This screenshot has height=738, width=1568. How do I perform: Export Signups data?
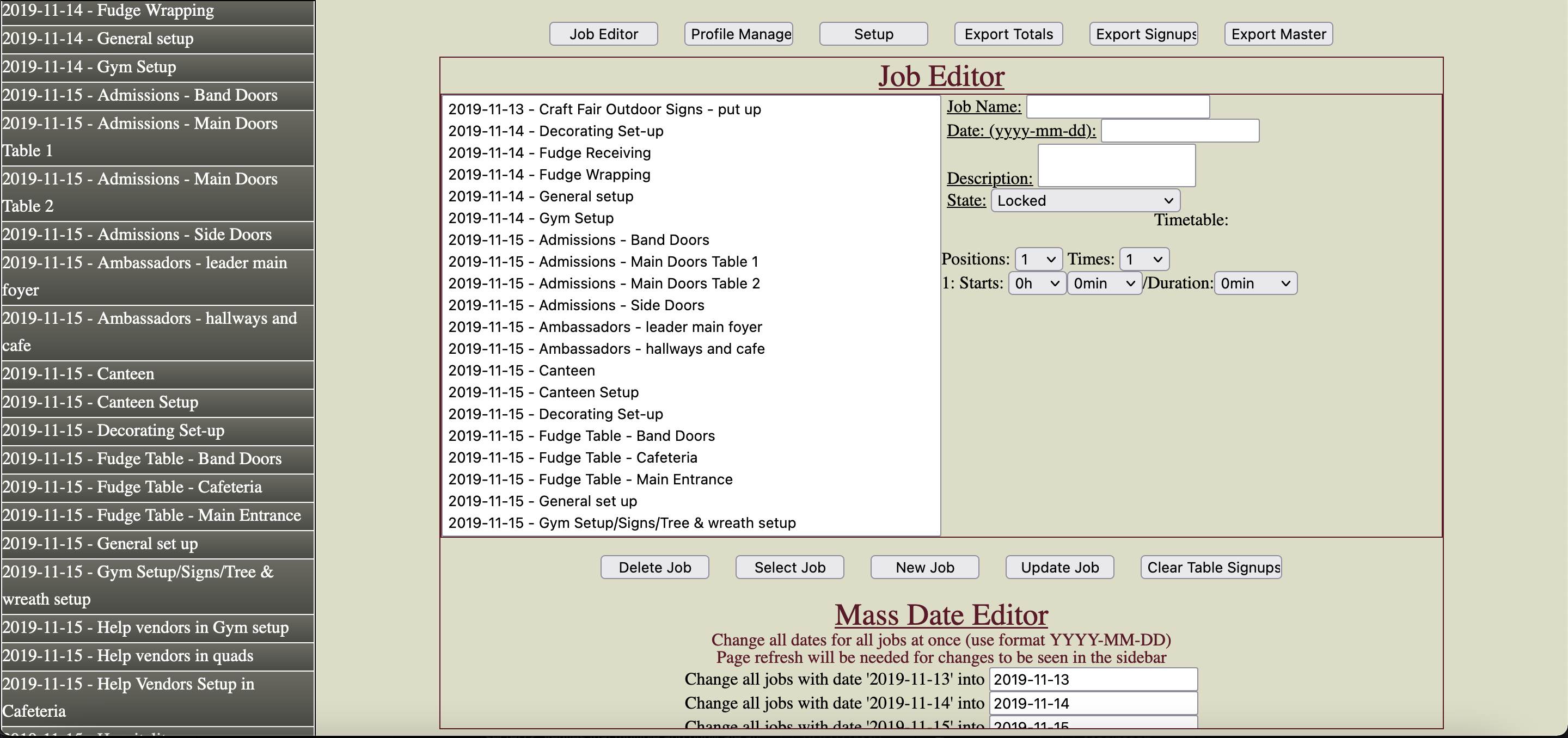[x=1143, y=34]
